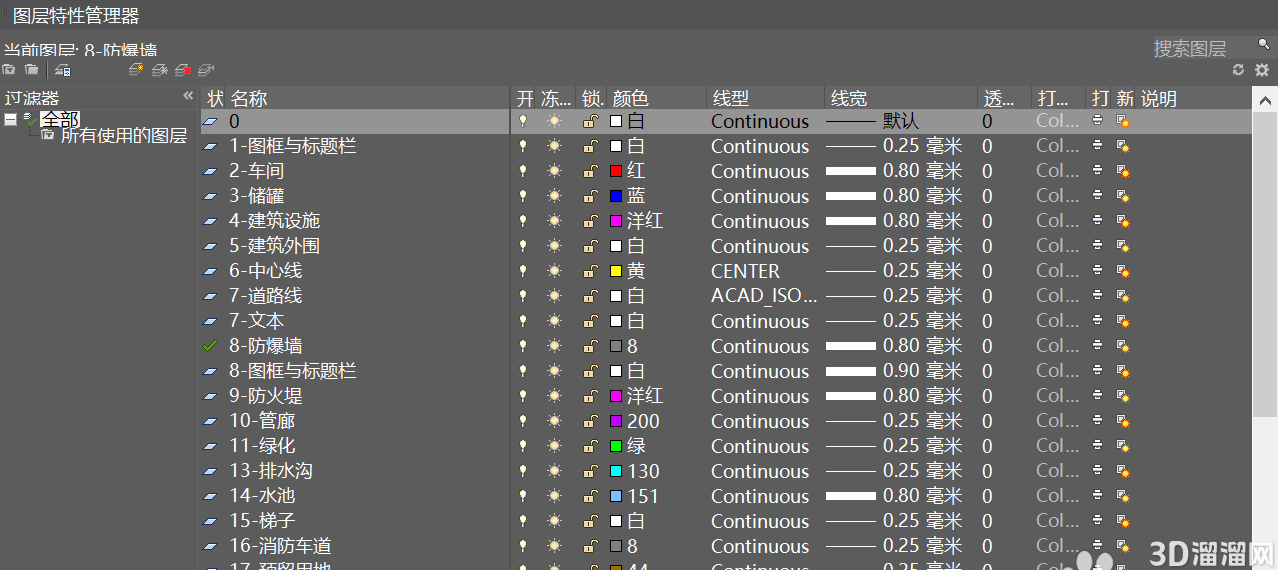Screen dimensions: 1278x570
Task: Open lineweight 0.90 毫米 of 8-图框与标题栏
Action: pyautogui.click(x=894, y=371)
